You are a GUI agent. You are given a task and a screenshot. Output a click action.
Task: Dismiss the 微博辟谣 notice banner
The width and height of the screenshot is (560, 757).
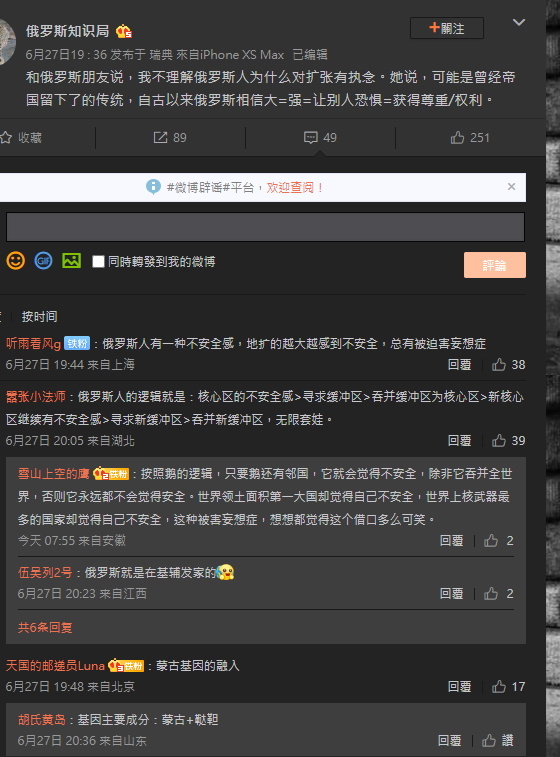(x=511, y=187)
